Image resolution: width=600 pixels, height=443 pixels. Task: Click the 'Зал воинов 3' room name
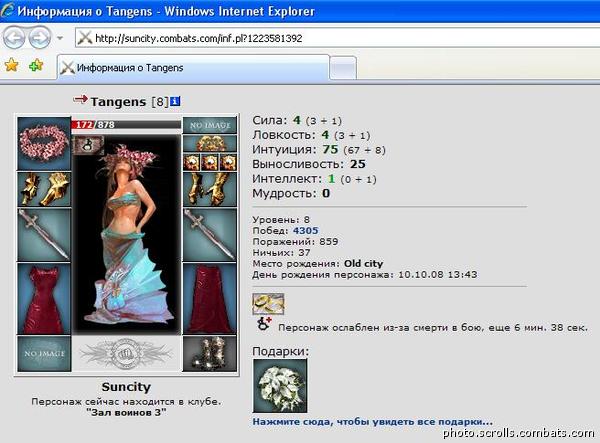[x=126, y=413]
